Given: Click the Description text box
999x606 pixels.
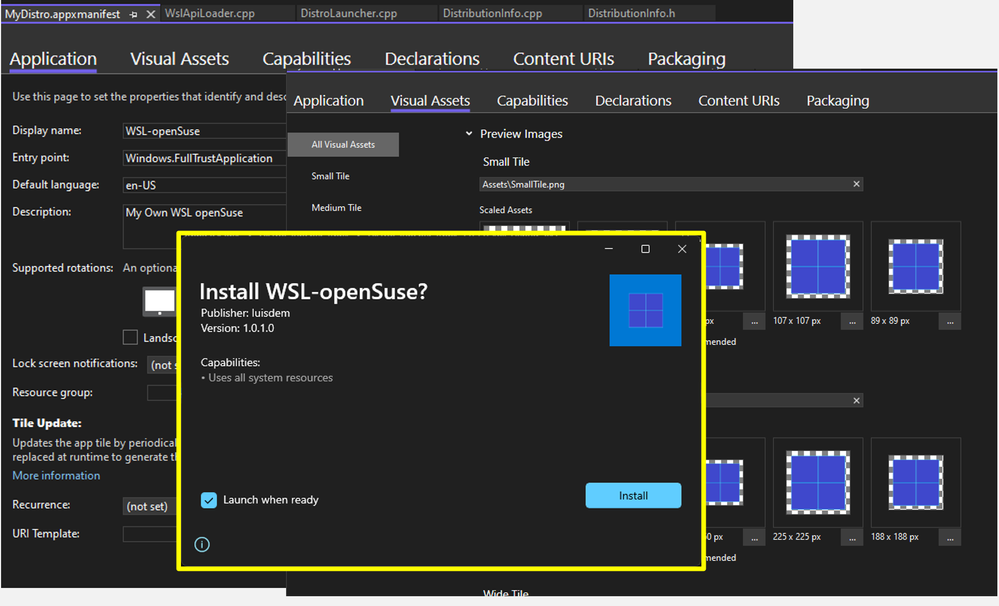Looking at the screenshot, I should tap(204, 226).
